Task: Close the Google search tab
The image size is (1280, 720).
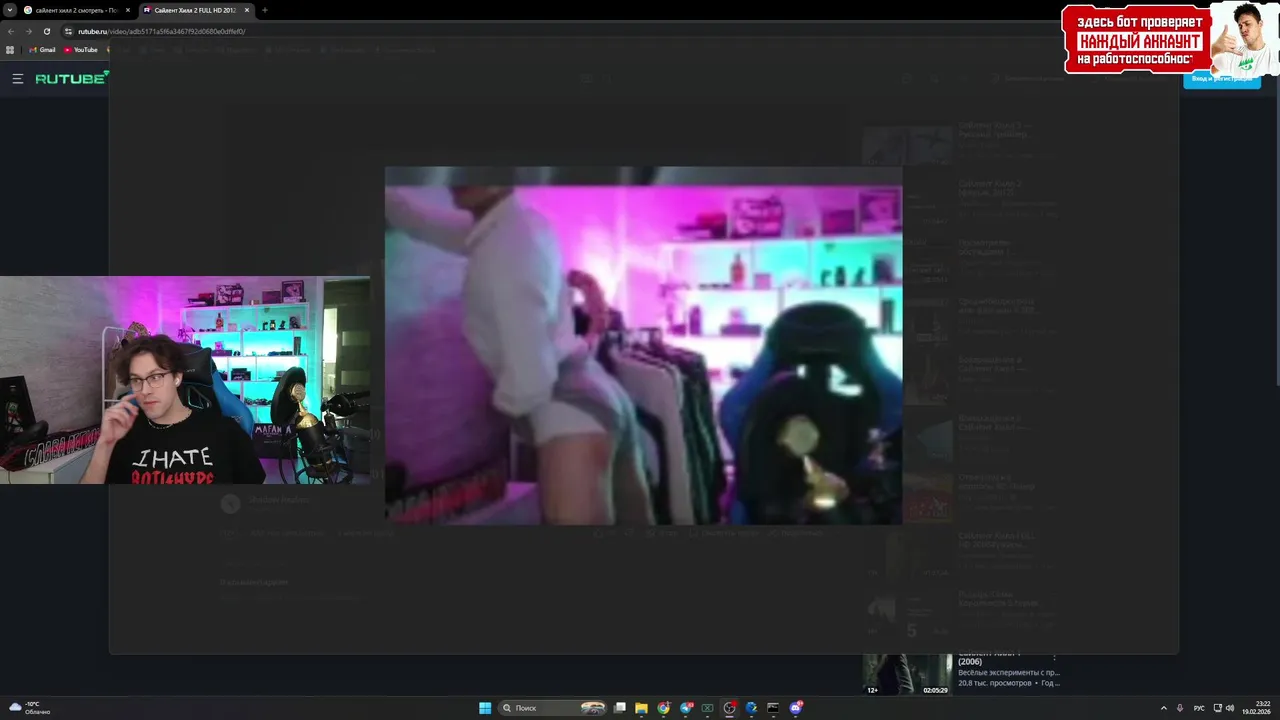Action: coord(127,10)
